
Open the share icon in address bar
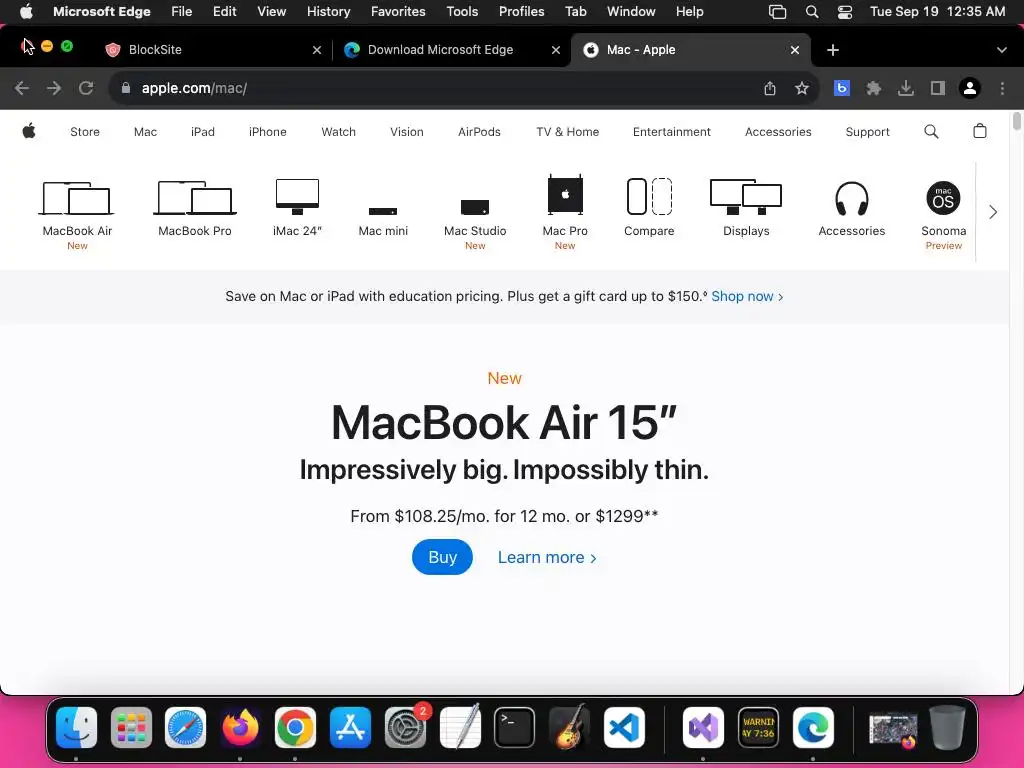click(770, 88)
